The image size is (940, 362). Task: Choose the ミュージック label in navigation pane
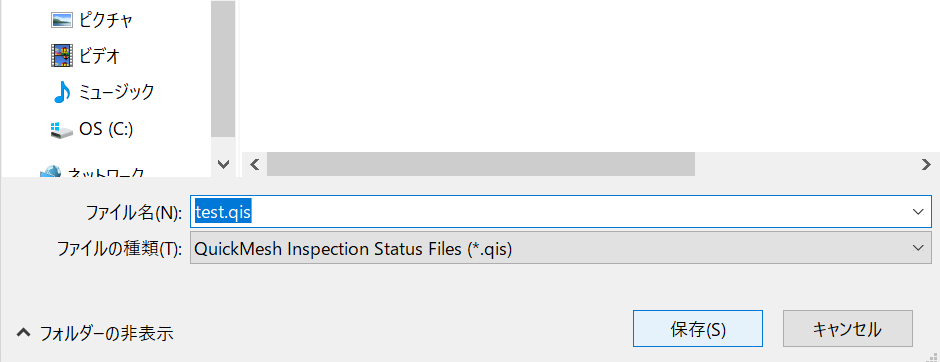point(116,92)
